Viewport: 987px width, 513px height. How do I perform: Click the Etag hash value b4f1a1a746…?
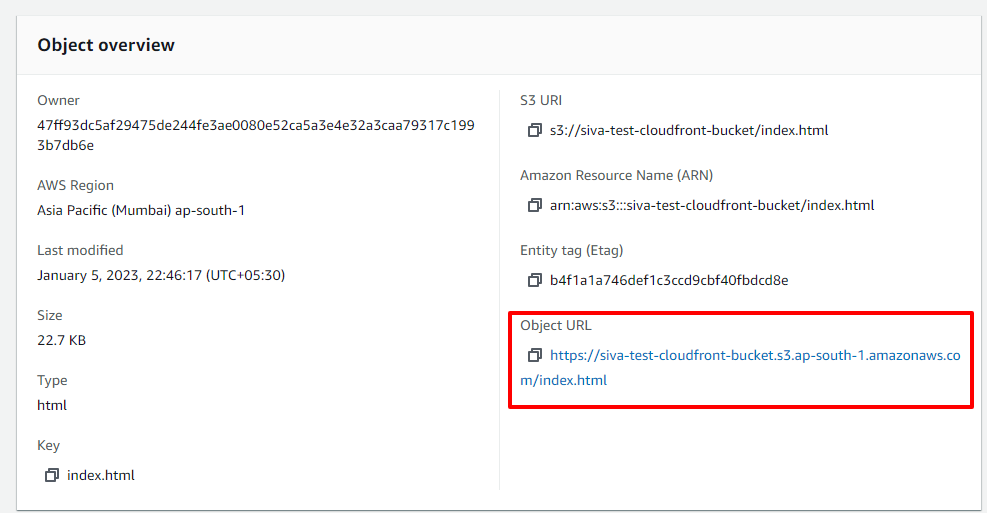[x=668, y=280]
